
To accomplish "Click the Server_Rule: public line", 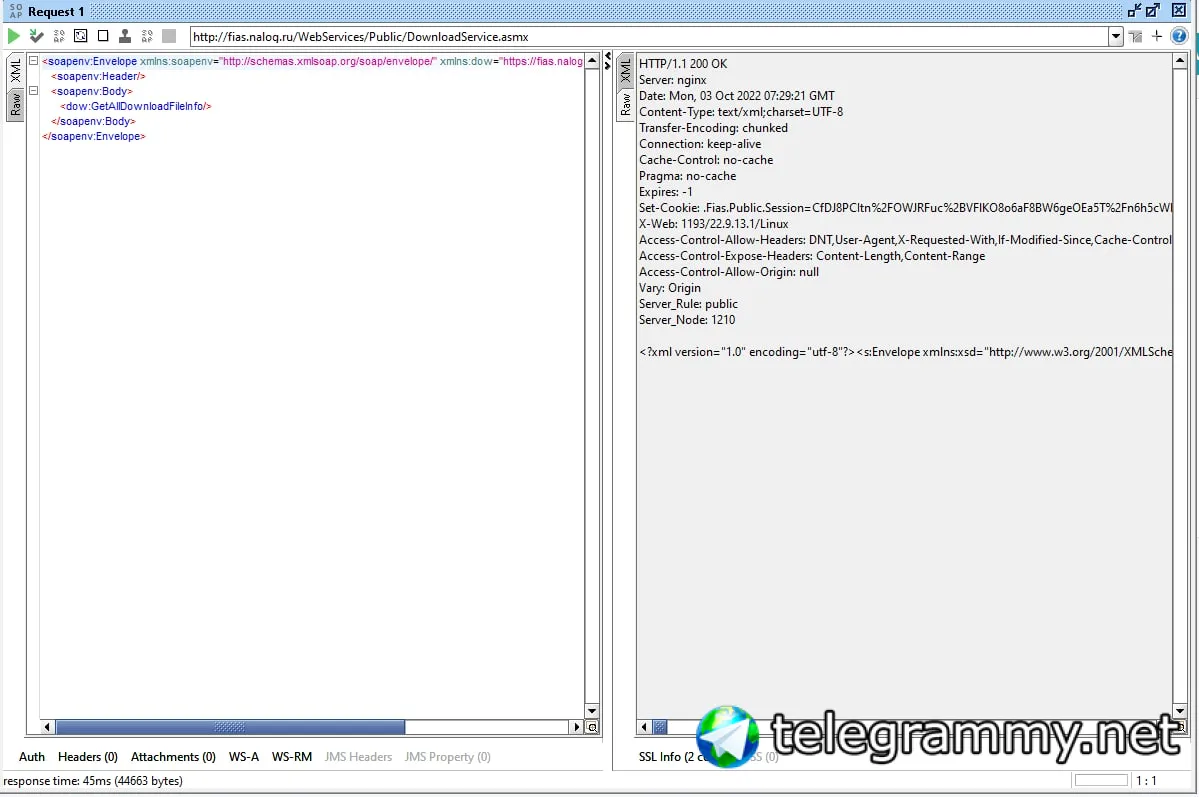I will coord(688,304).
